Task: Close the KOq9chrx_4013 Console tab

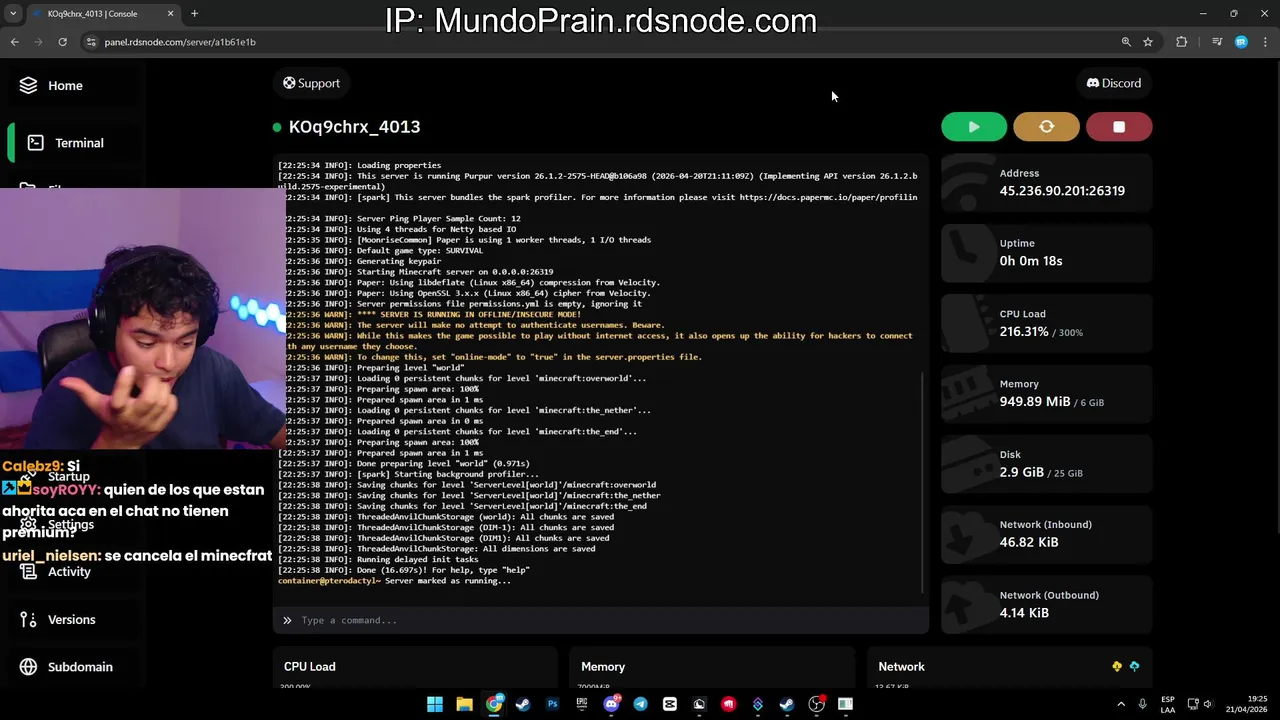Action: point(170,14)
